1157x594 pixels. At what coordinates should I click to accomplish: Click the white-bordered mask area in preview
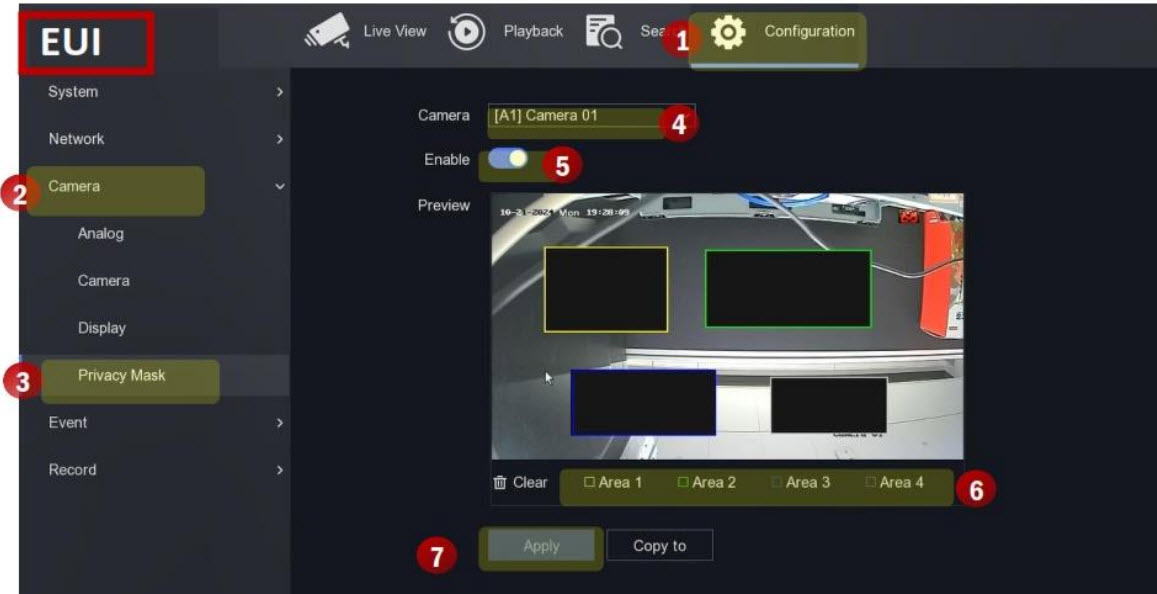click(829, 405)
